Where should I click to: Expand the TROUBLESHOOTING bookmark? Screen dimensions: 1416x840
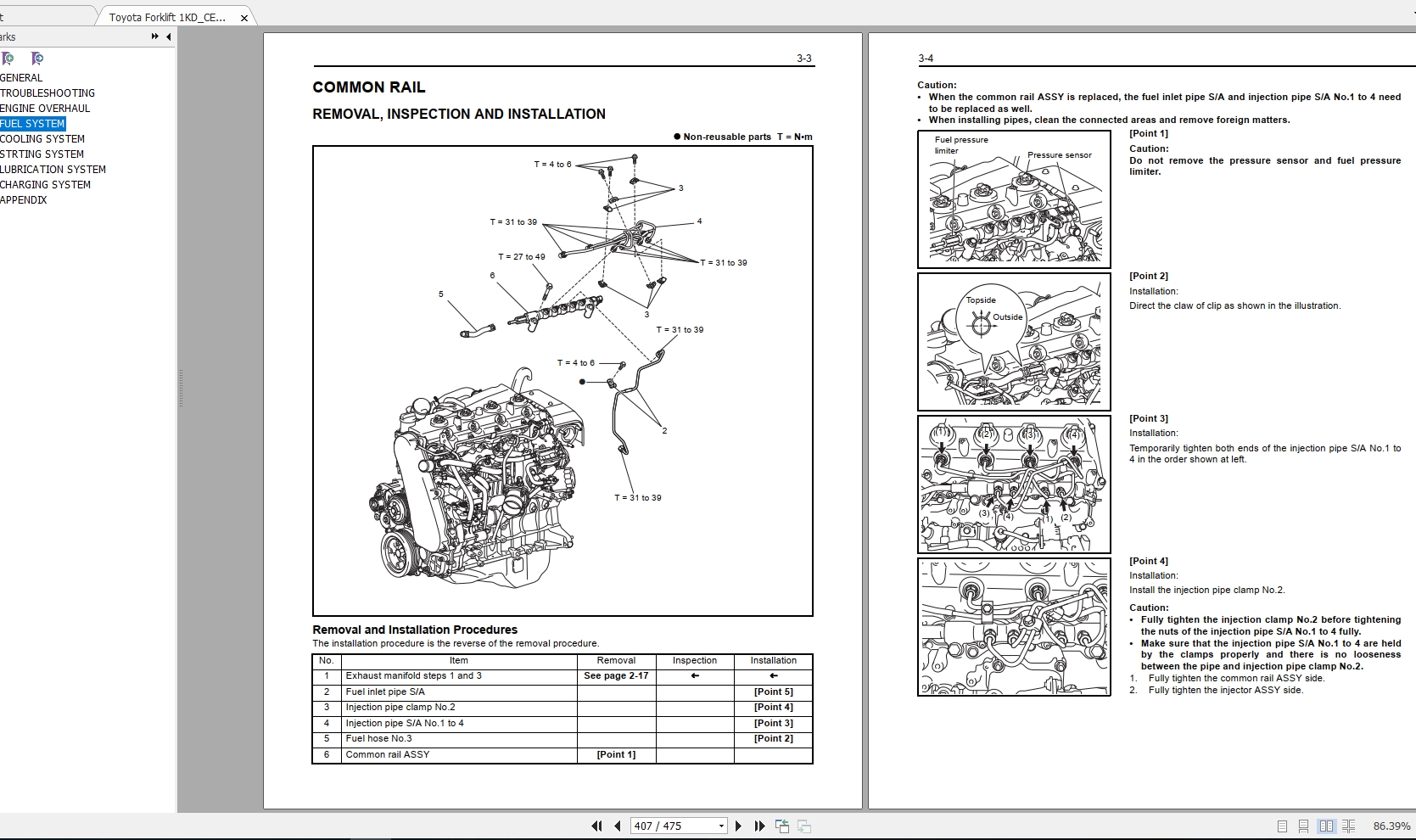(x=48, y=92)
